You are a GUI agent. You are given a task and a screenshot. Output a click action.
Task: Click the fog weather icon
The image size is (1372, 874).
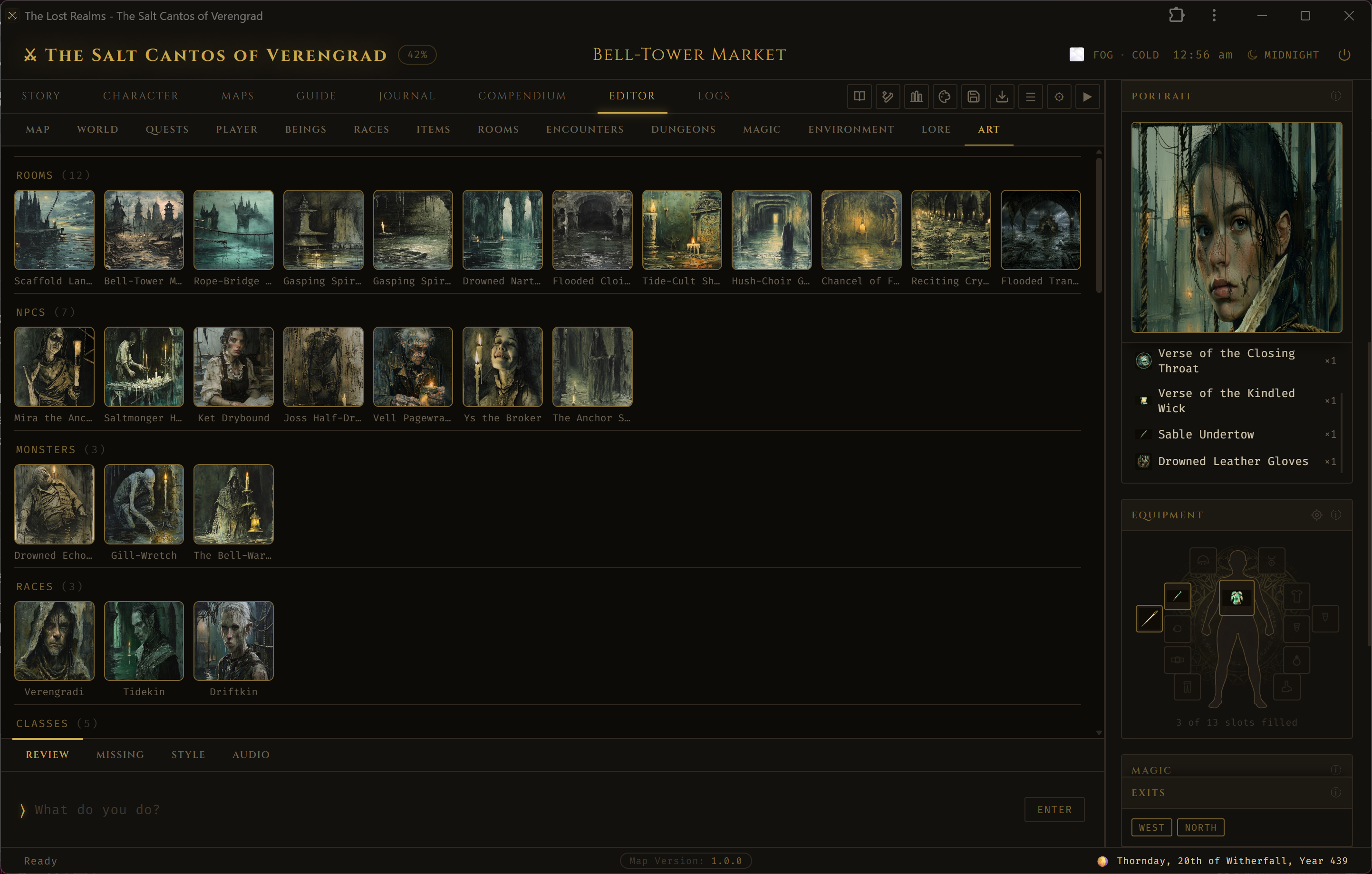tap(1076, 55)
